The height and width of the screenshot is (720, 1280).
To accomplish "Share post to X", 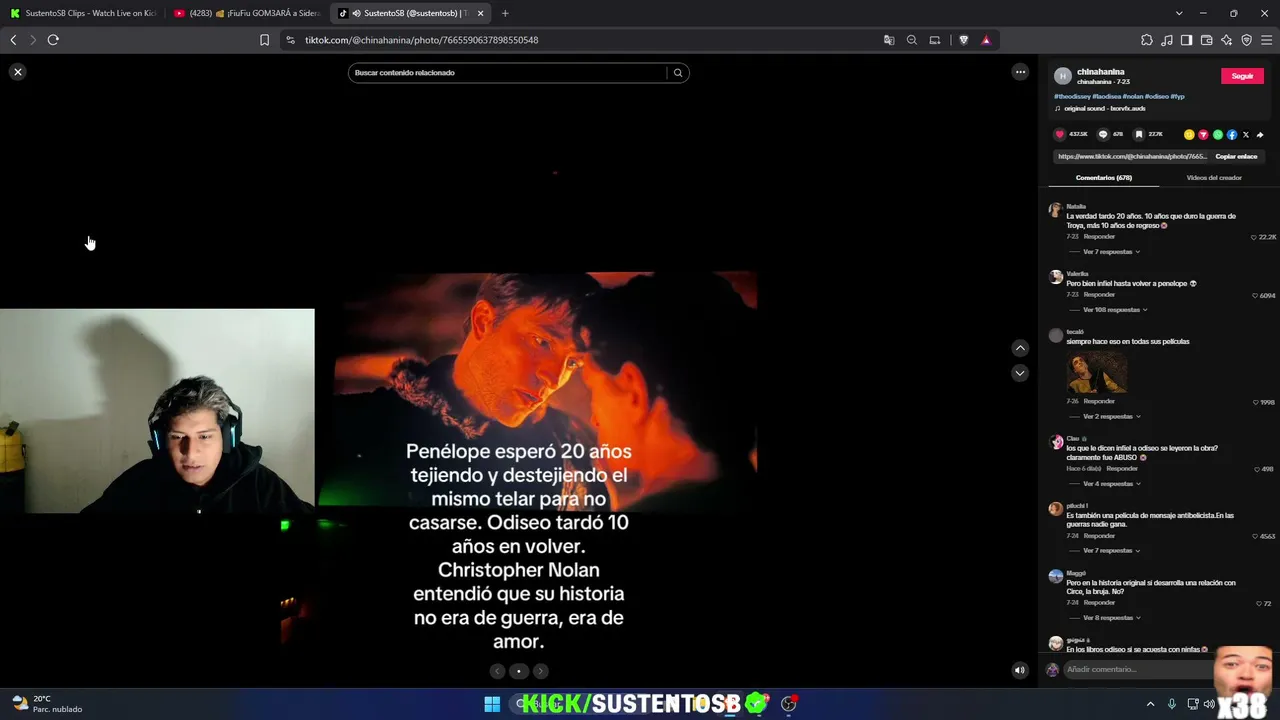I will (x=1246, y=135).
